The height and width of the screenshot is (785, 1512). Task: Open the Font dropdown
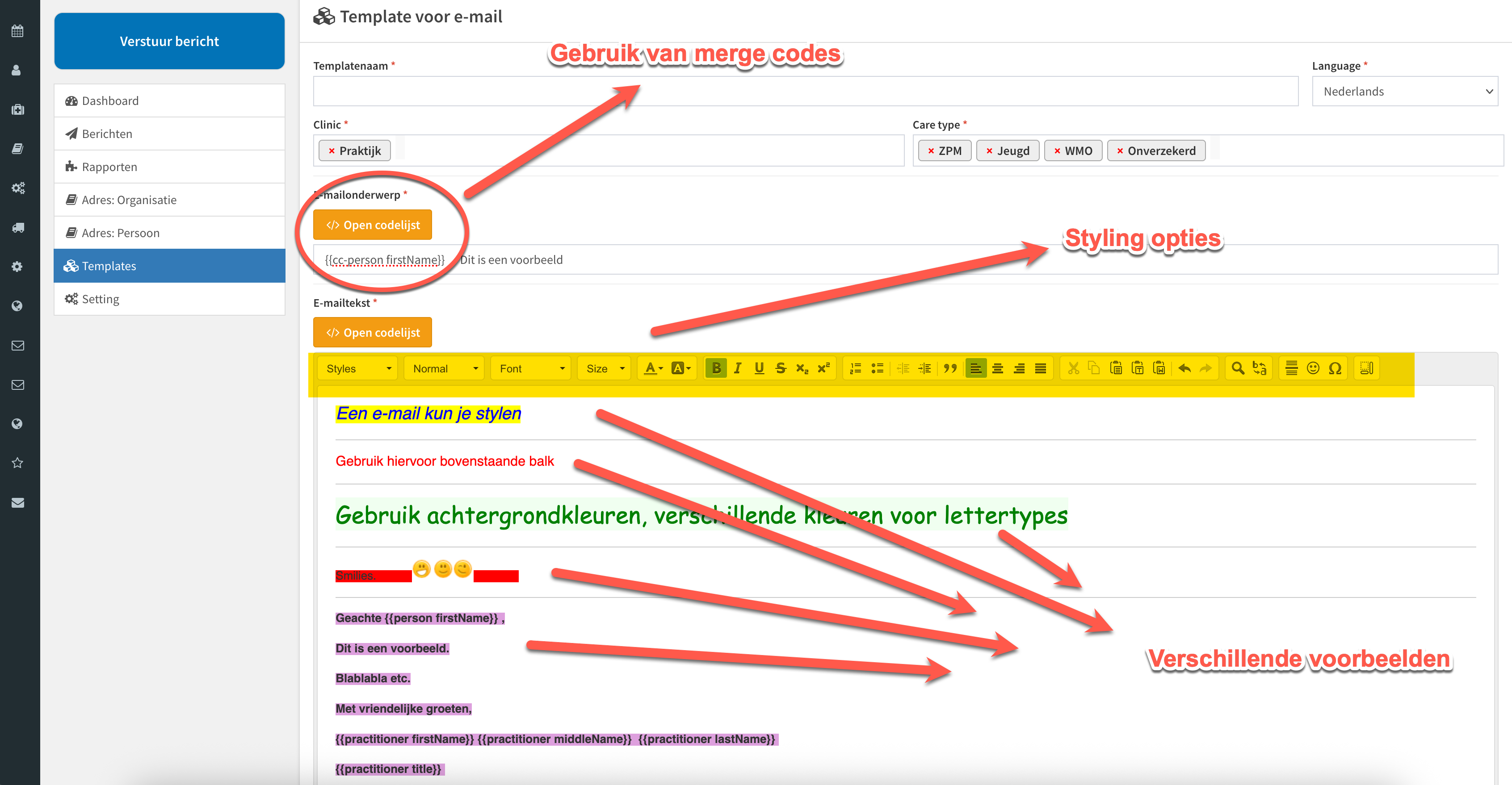coord(531,368)
